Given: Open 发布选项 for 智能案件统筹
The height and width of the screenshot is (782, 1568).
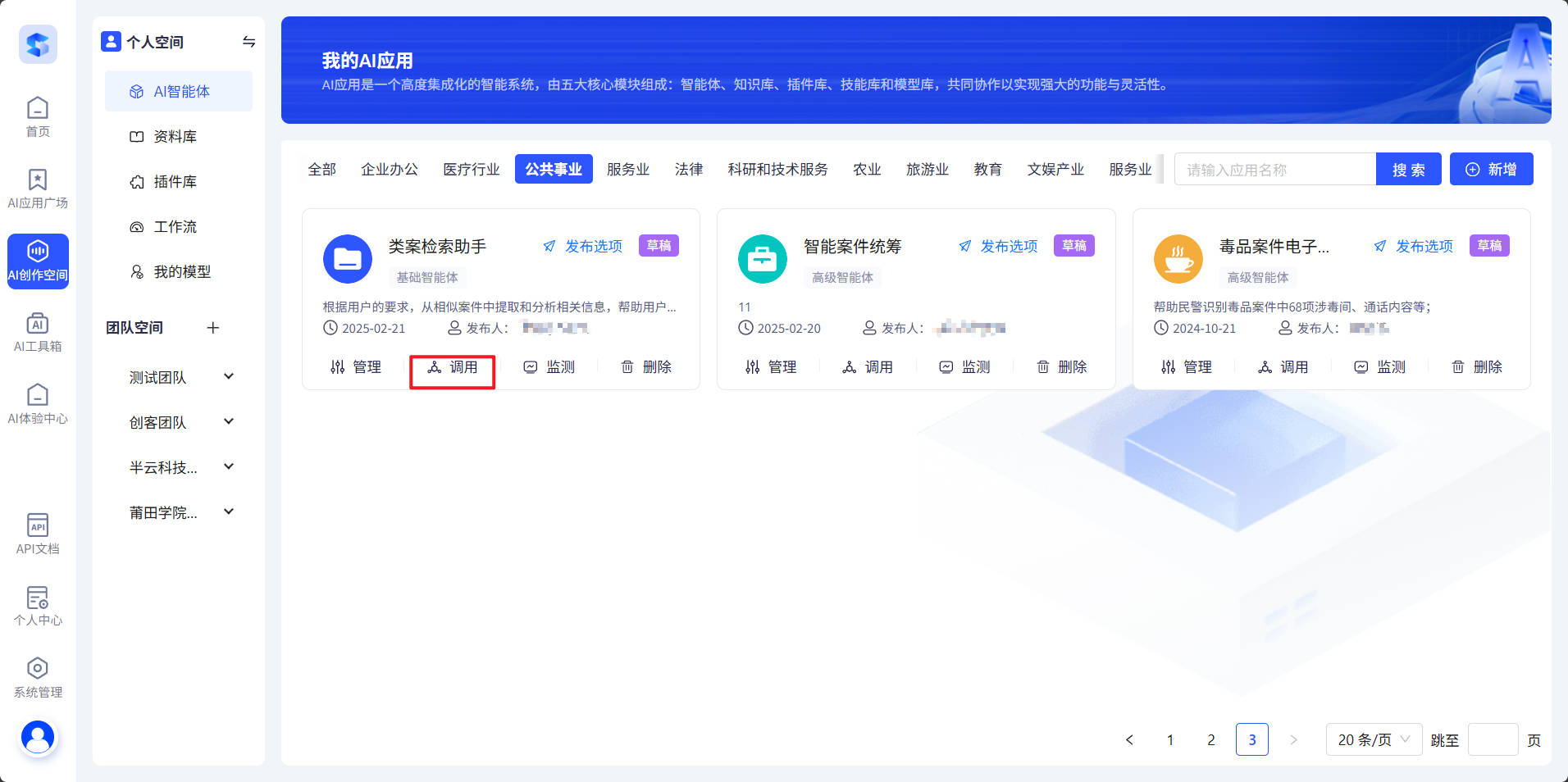Looking at the screenshot, I should pyautogui.click(x=998, y=246).
